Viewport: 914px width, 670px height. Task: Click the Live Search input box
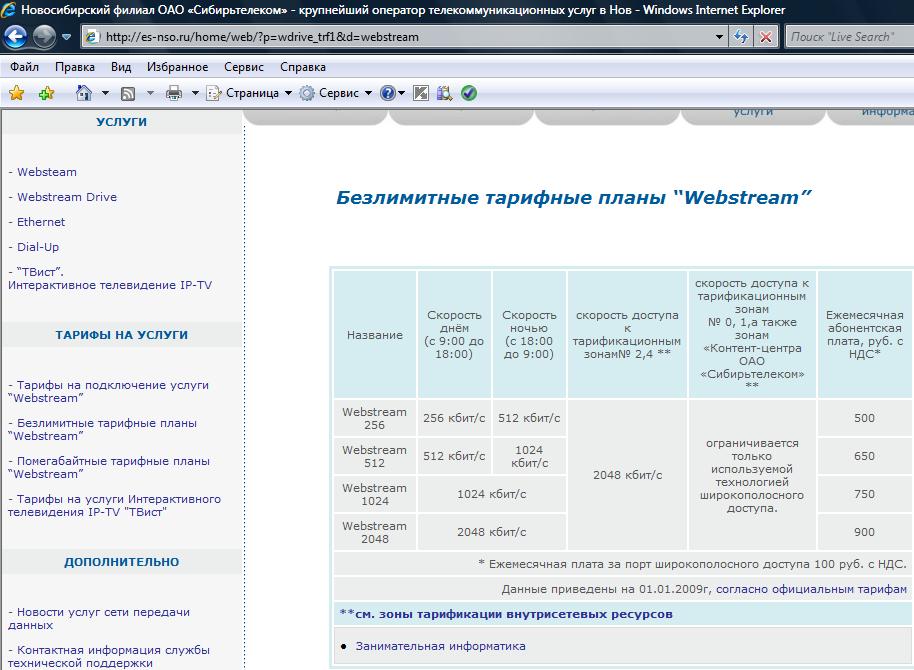click(851, 37)
